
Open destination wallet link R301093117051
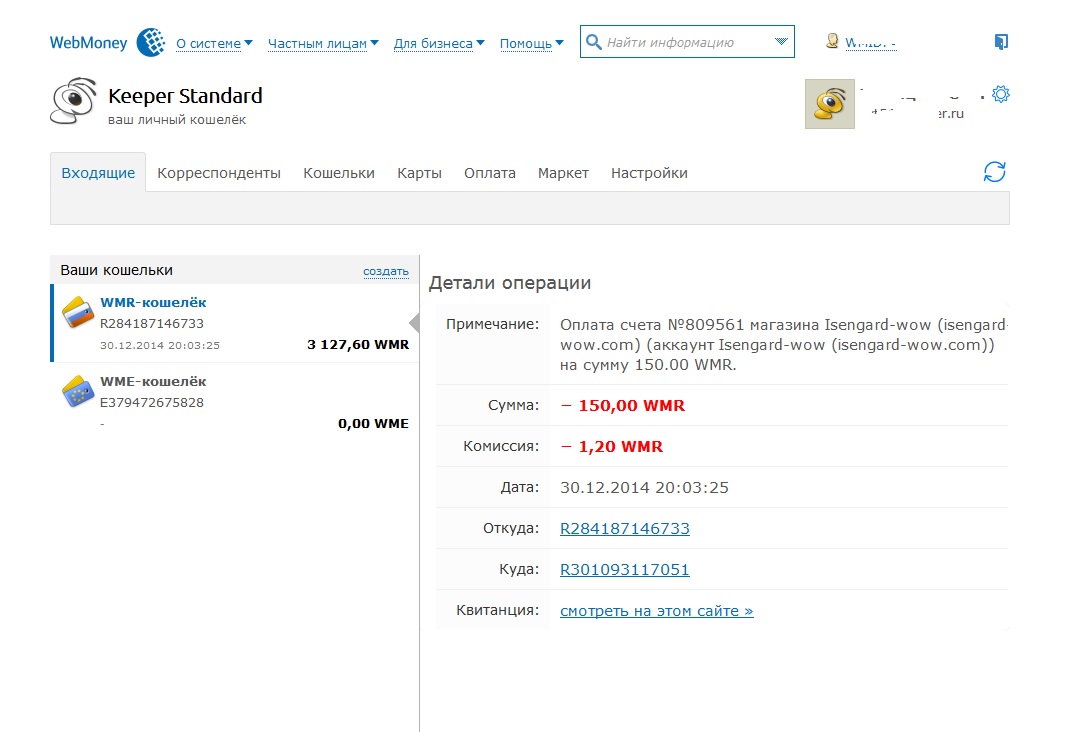[x=625, y=570]
